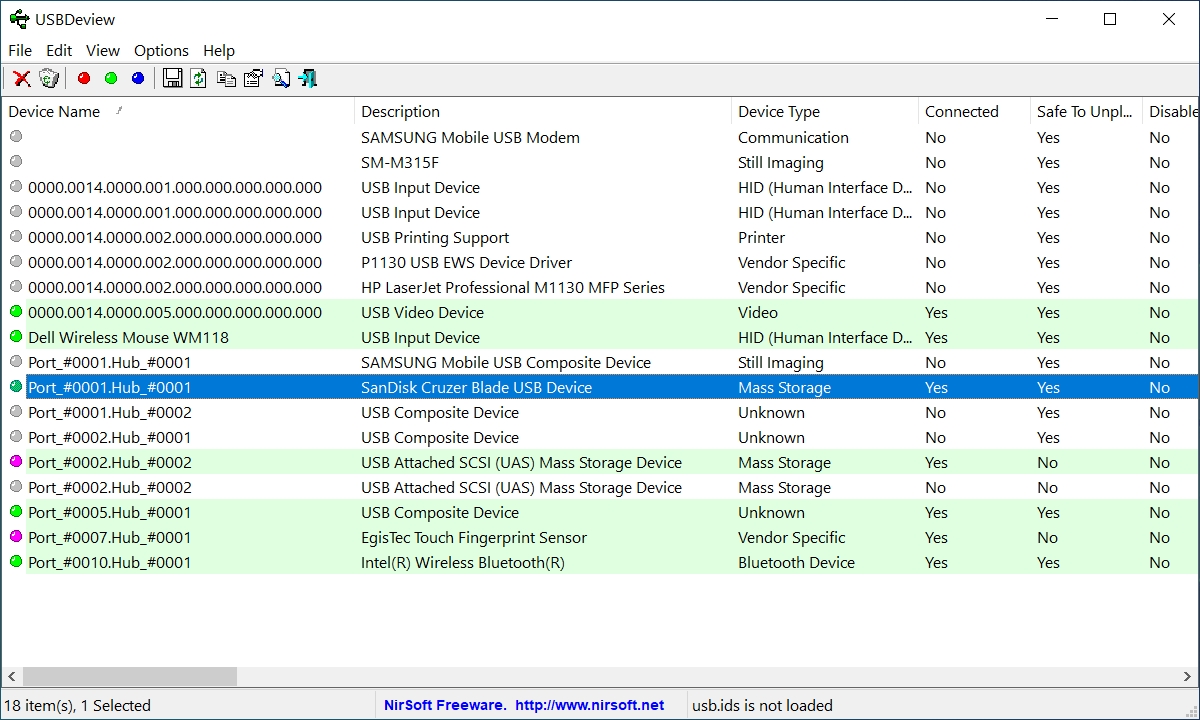Exit USBDeview using the door icon
Screen dimensions: 1200x720
coord(307,78)
